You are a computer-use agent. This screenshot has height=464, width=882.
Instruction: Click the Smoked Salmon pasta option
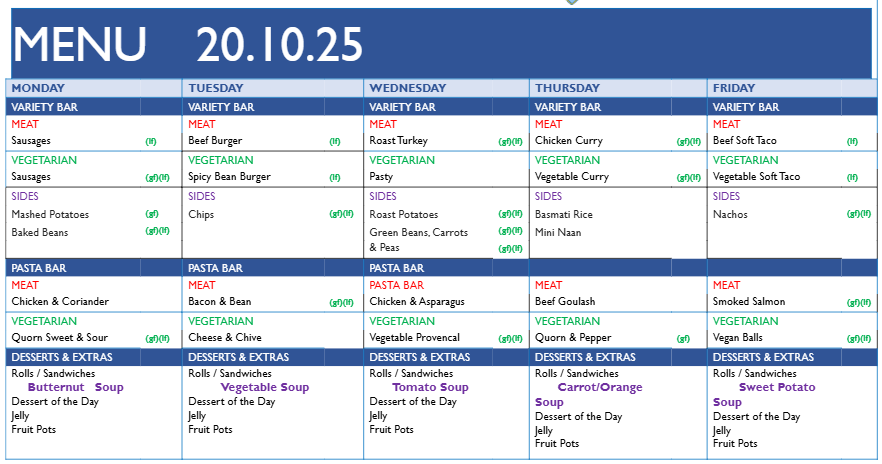(x=749, y=301)
